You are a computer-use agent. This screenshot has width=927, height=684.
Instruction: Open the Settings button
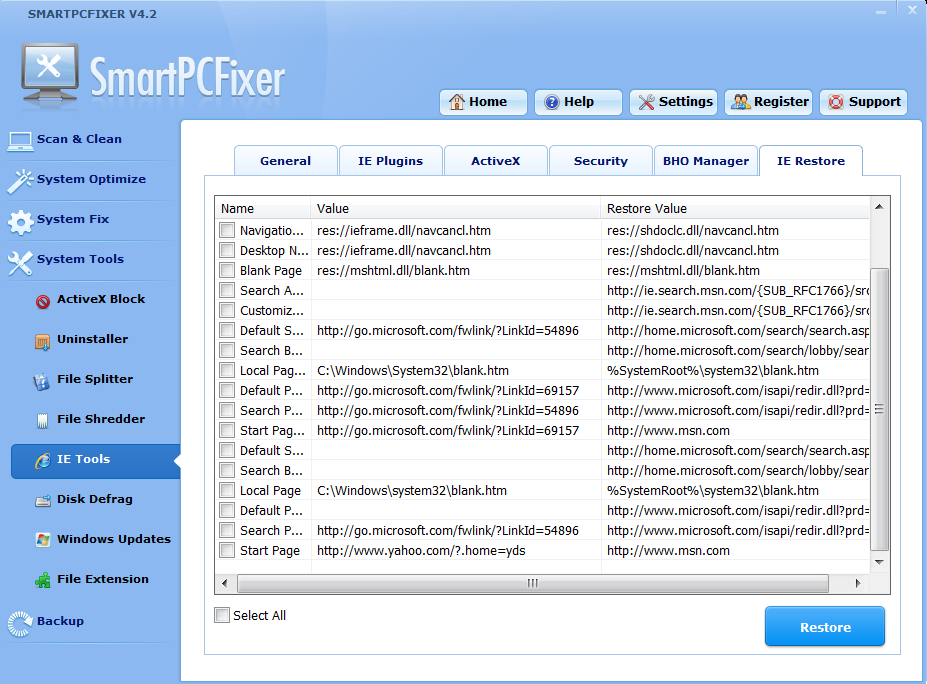point(673,102)
